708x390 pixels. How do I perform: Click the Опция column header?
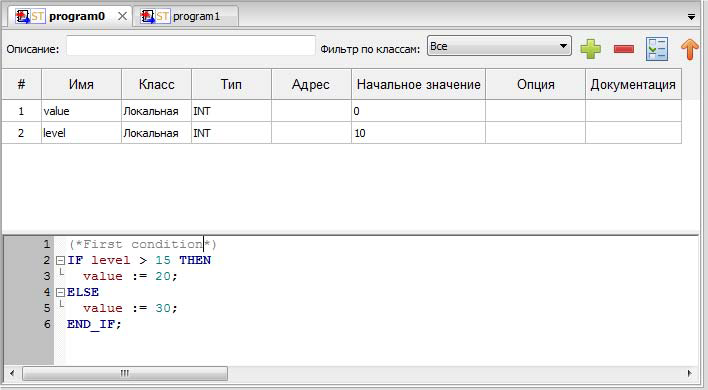536,84
